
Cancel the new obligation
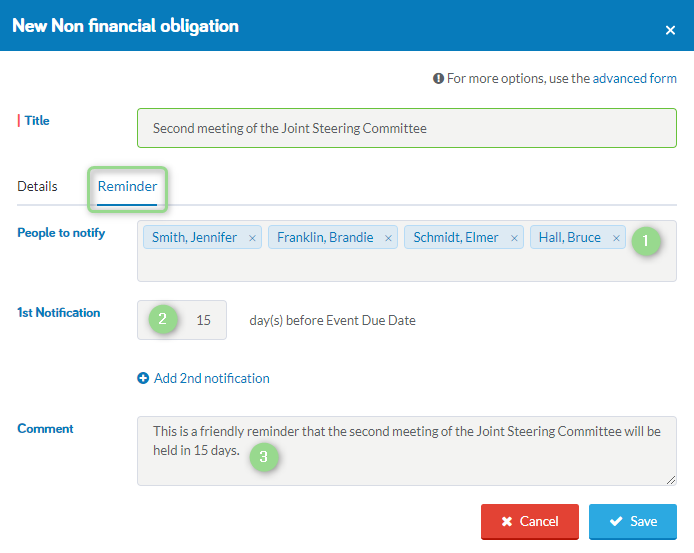pyautogui.click(x=530, y=522)
